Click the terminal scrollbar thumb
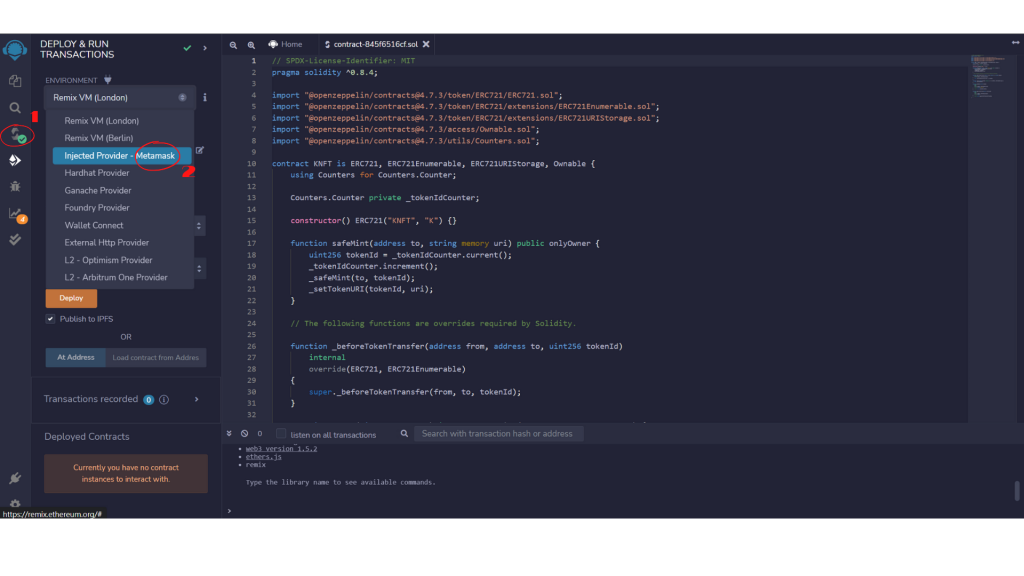This screenshot has width=1024, height=576. coord(1017,490)
